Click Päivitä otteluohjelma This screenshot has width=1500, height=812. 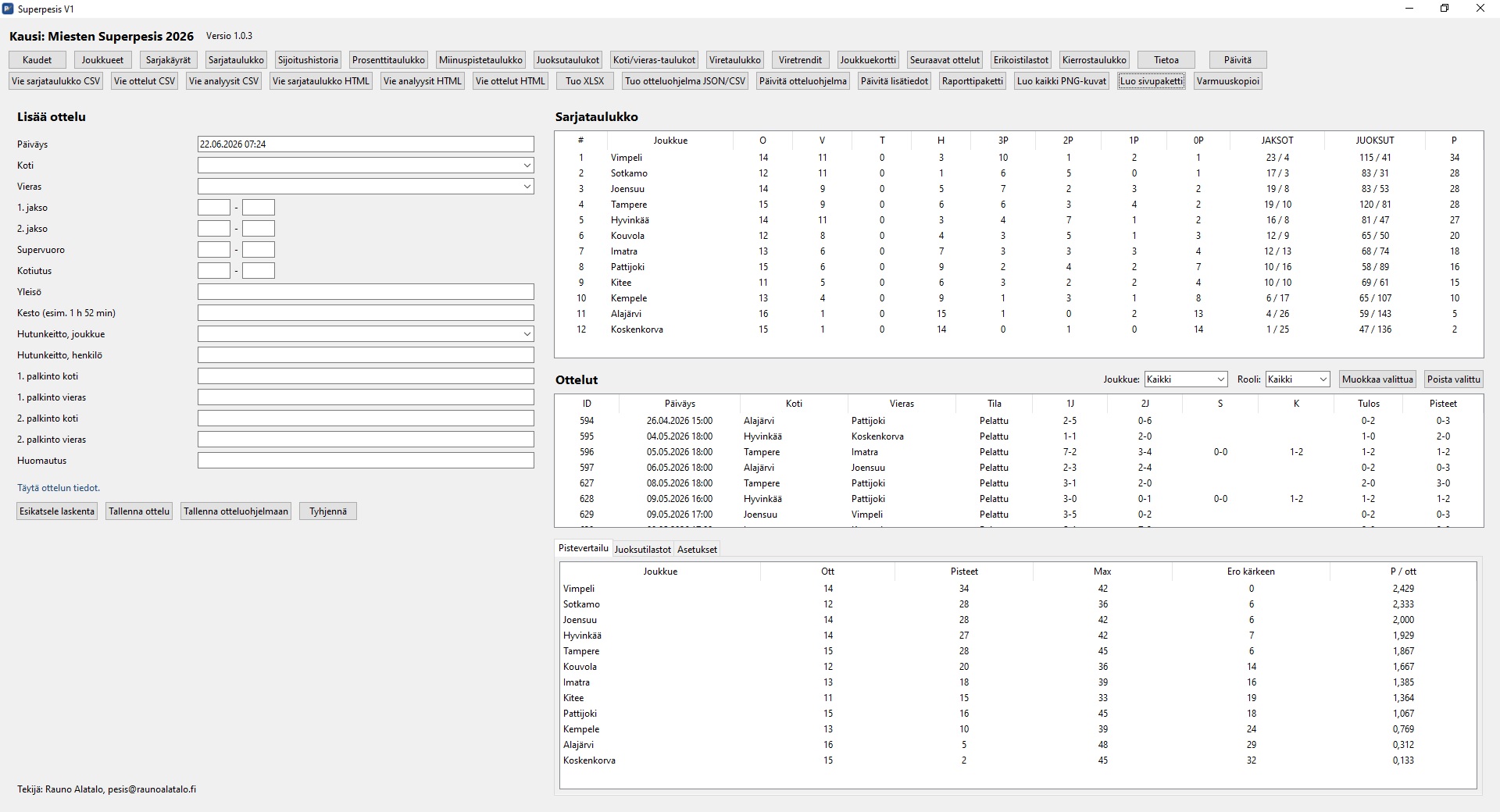[x=803, y=81]
